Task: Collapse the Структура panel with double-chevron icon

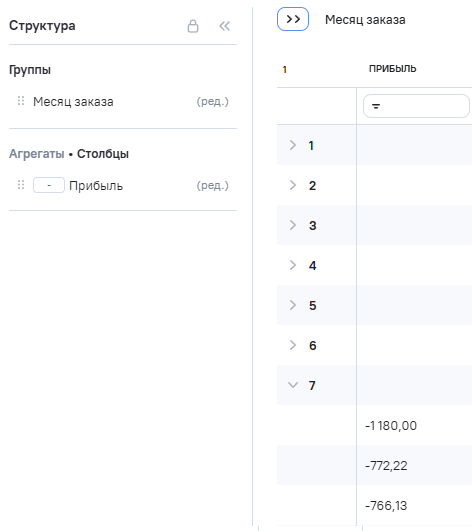Action: tap(224, 26)
